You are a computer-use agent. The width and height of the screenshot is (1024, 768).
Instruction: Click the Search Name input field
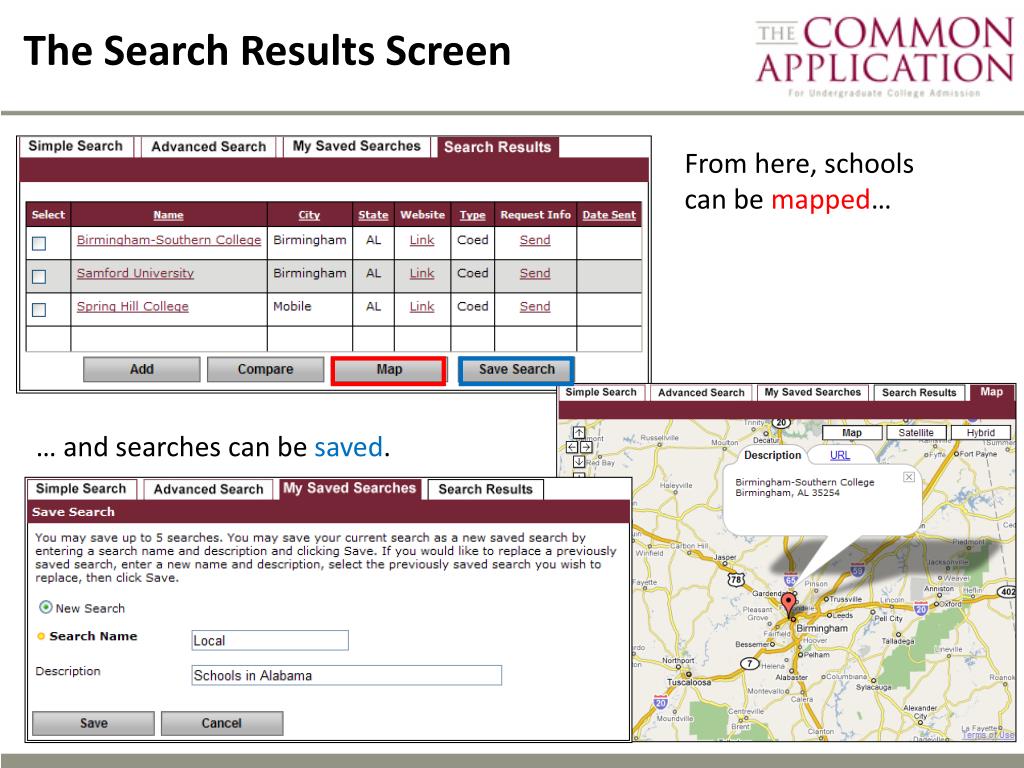tap(270, 640)
